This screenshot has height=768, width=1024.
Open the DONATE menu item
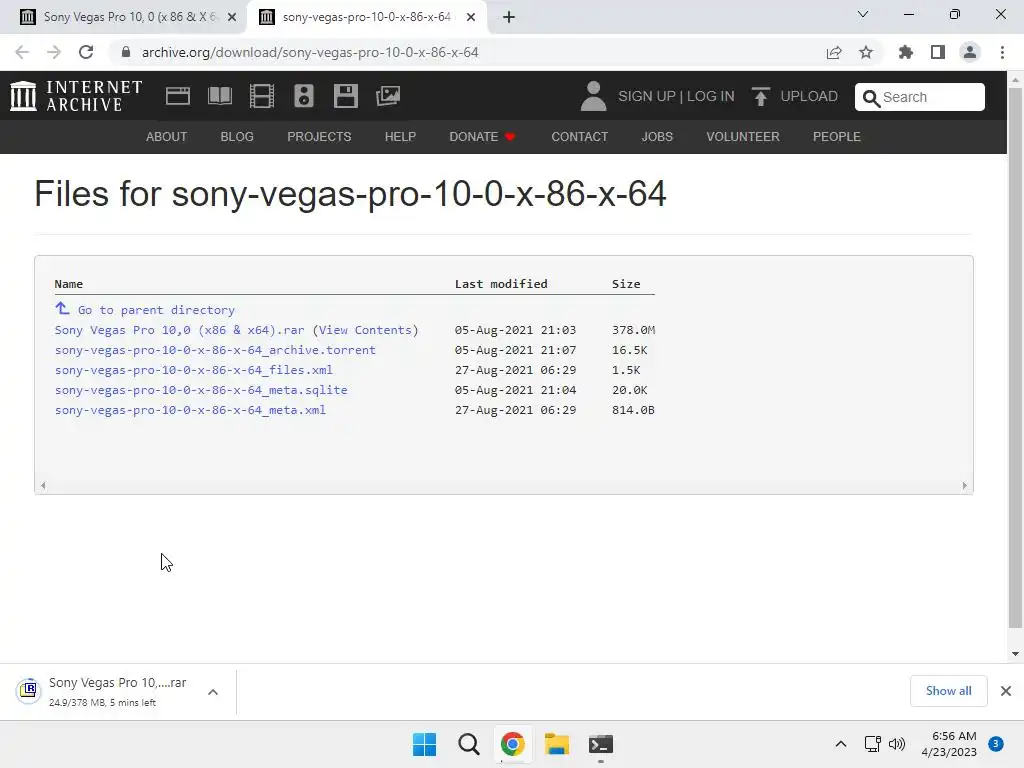pyautogui.click(x=483, y=136)
